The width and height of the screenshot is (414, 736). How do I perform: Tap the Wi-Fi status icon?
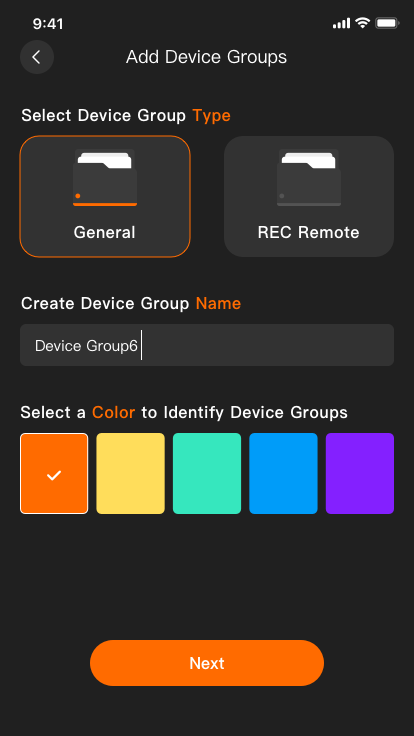[362, 23]
